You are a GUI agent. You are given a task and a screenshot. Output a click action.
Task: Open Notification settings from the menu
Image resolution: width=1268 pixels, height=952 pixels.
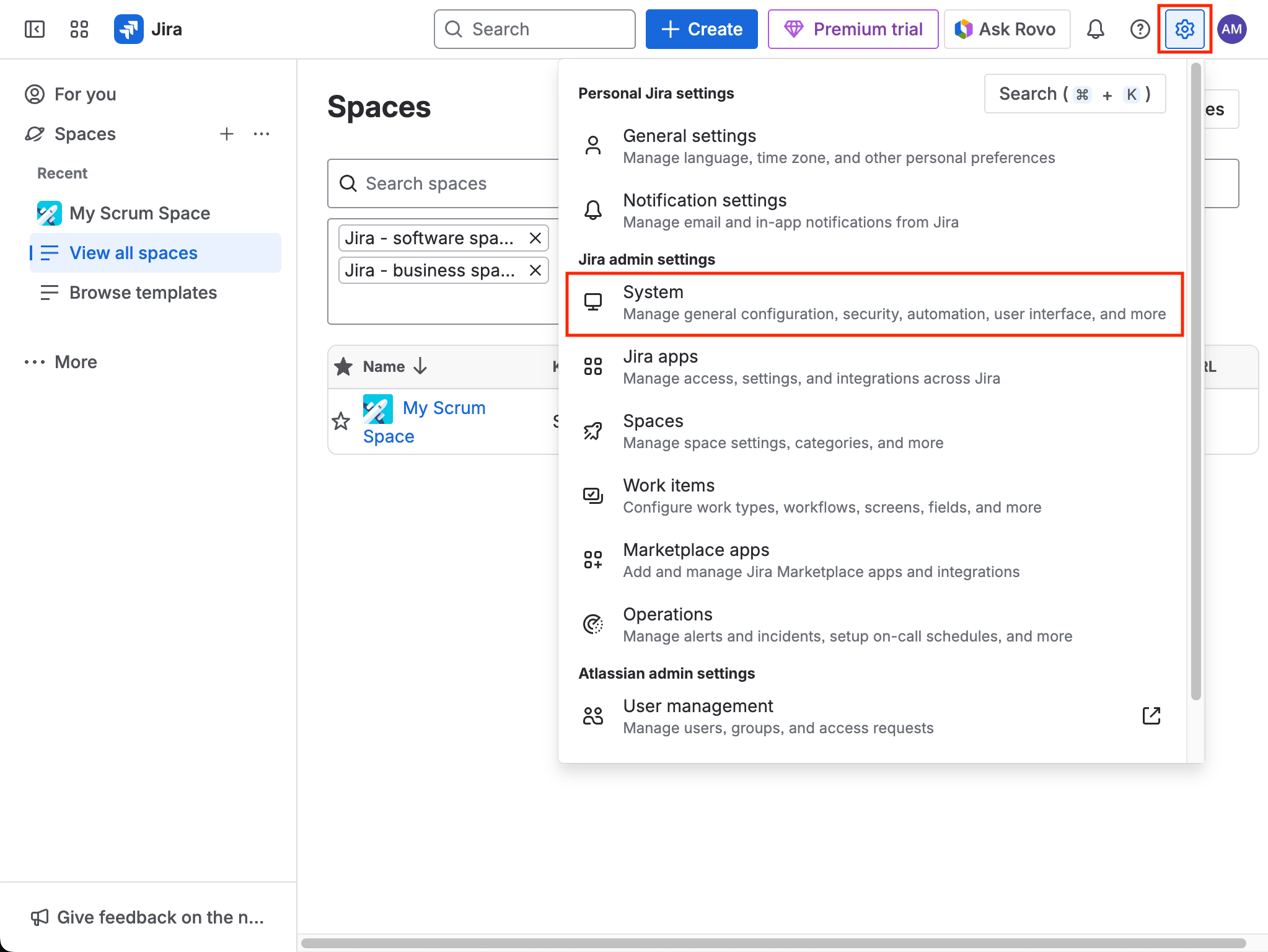[705, 200]
